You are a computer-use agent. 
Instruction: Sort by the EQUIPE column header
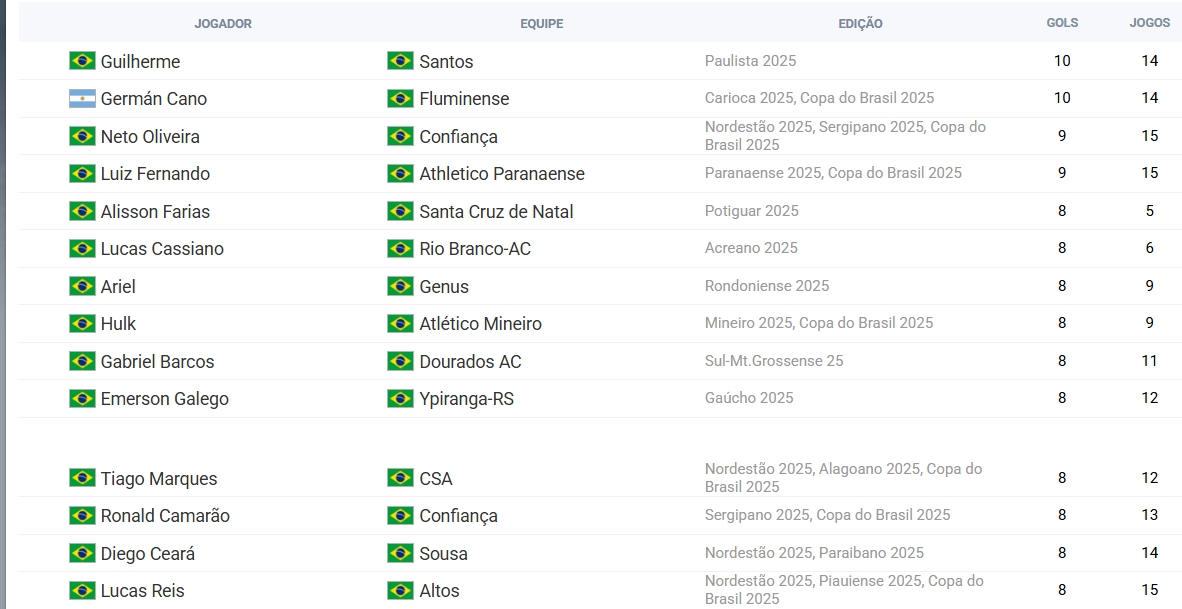tap(541, 23)
